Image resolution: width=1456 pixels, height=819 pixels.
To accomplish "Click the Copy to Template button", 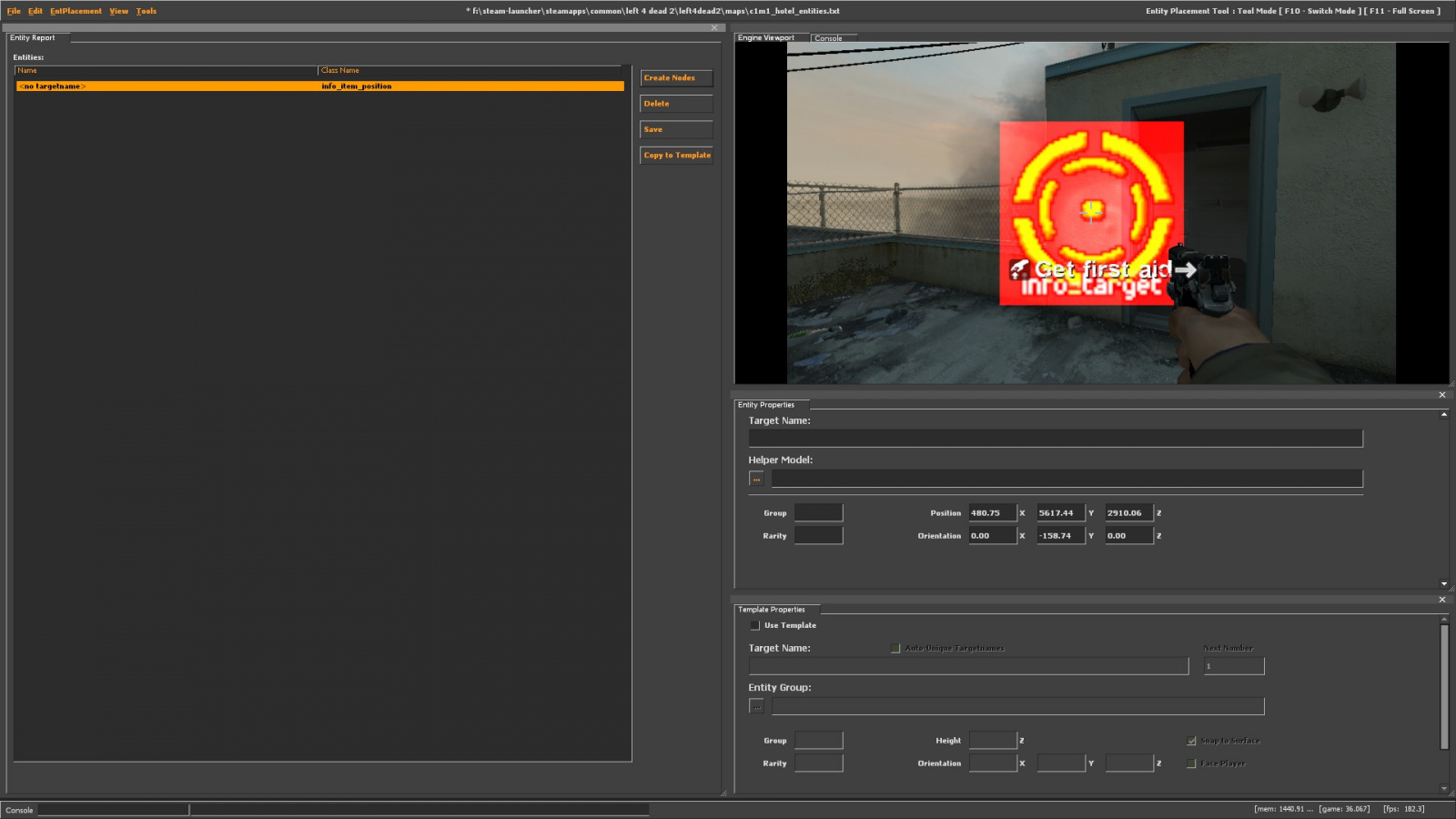I will [x=675, y=155].
